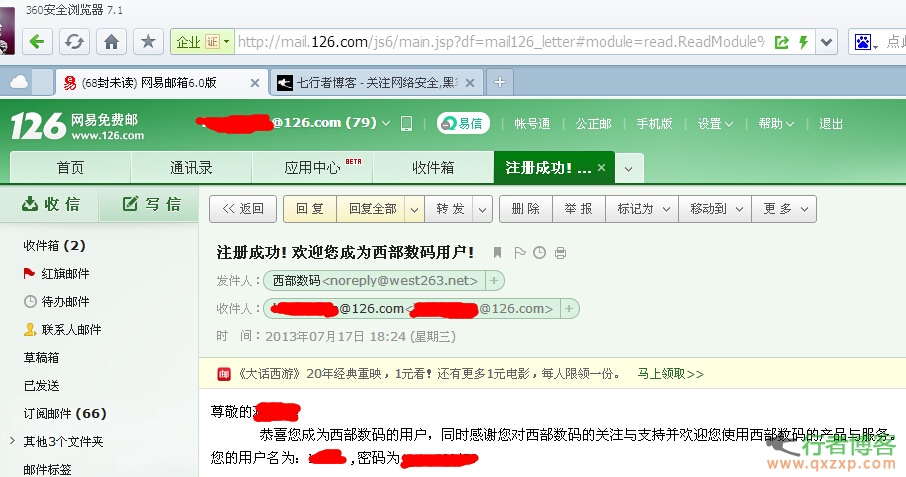This screenshot has width=906, height=477.
Task: Click the green lightning speed mode icon
Action: (803, 42)
